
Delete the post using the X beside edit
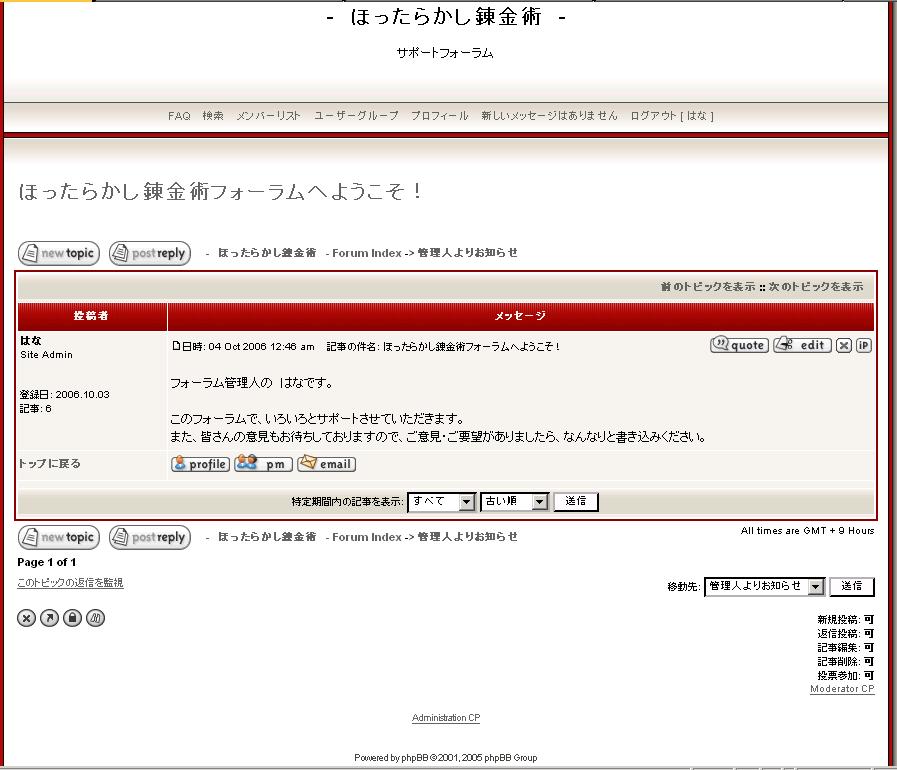point(844,345)
